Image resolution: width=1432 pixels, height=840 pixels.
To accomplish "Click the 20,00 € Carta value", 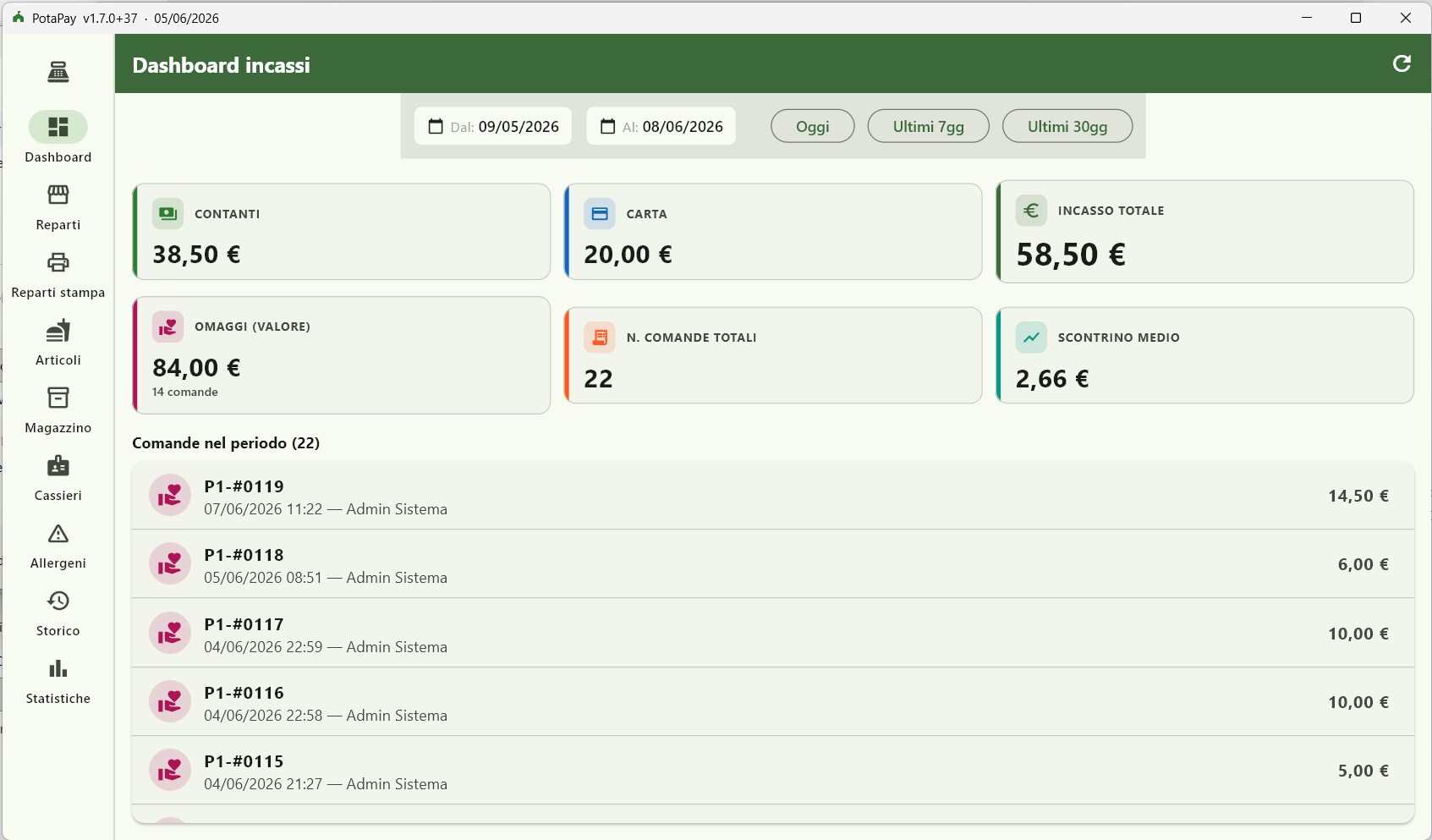I will (x=628, y=255).
